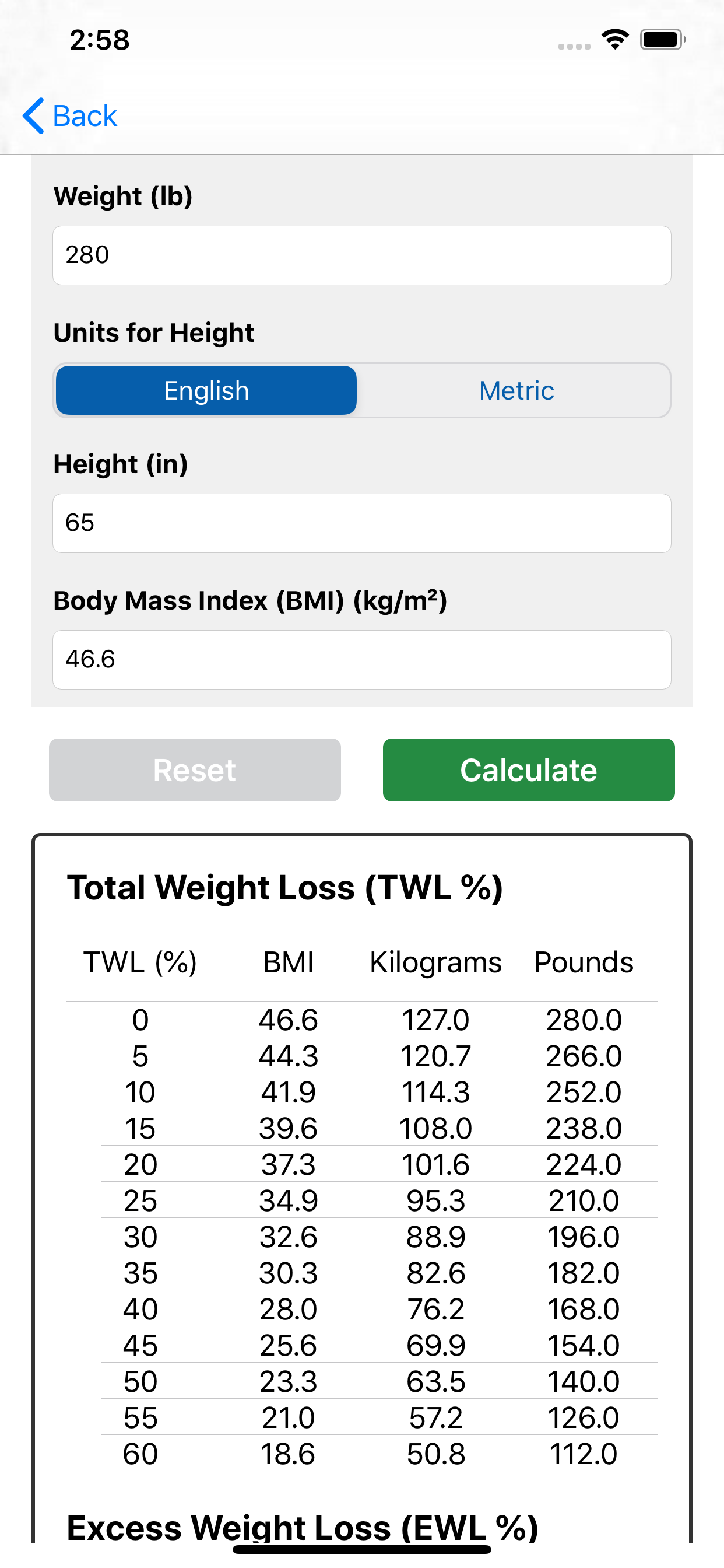Select the 25% TWL table row
The image size is (724, 1568).
pyautogui.click(x=361, y=1200)
